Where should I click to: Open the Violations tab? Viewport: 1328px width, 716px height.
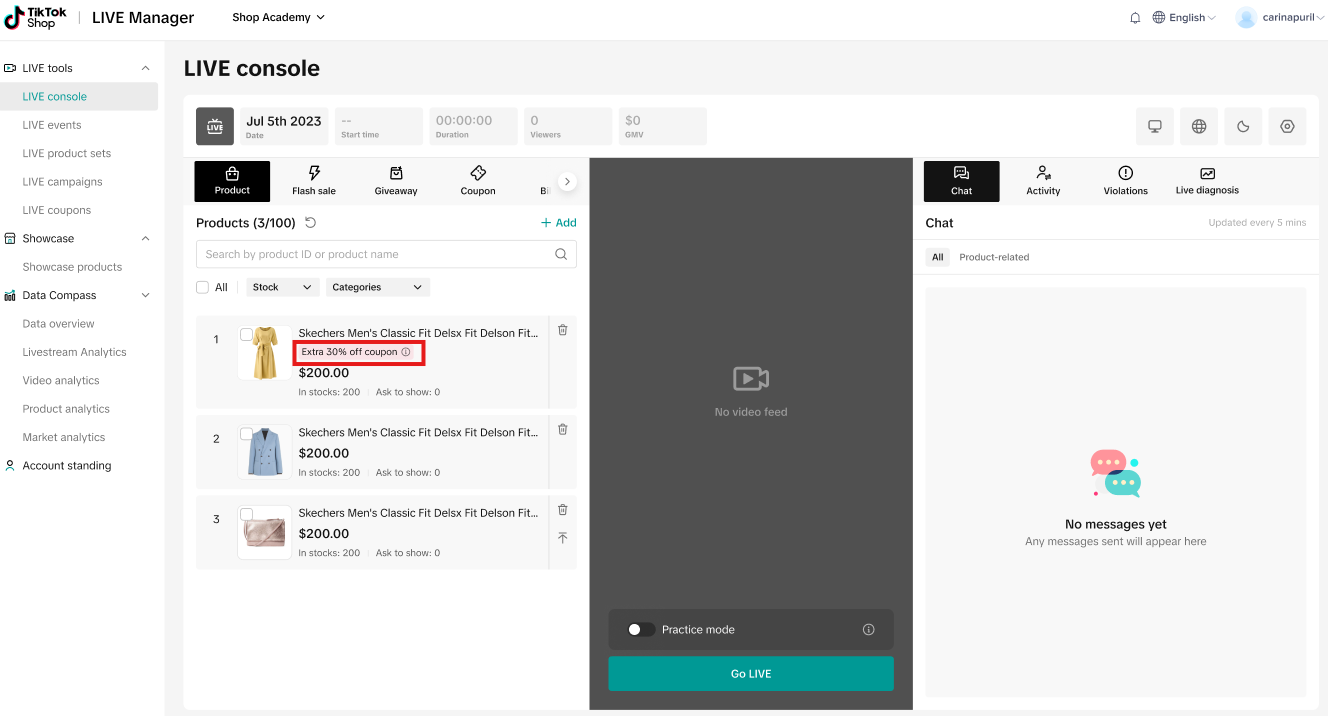(x=1125, y=181)
